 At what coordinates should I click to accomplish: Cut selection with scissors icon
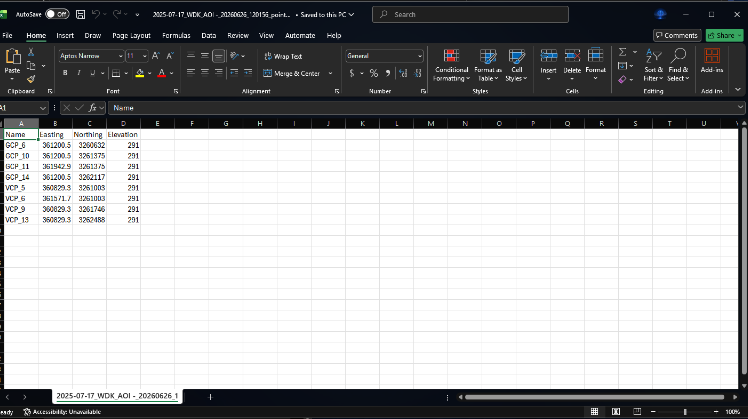tap(31, 52)
